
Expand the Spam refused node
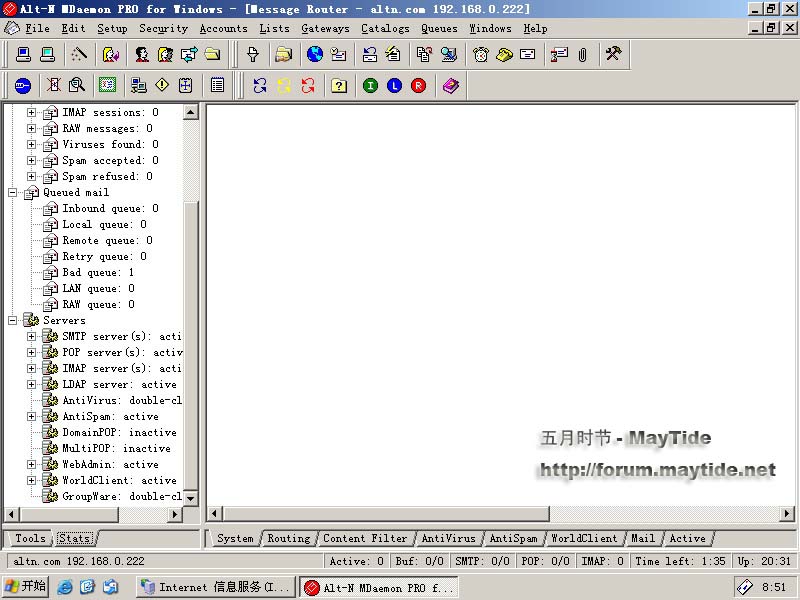pyautogui.click(x=31, y=176)
